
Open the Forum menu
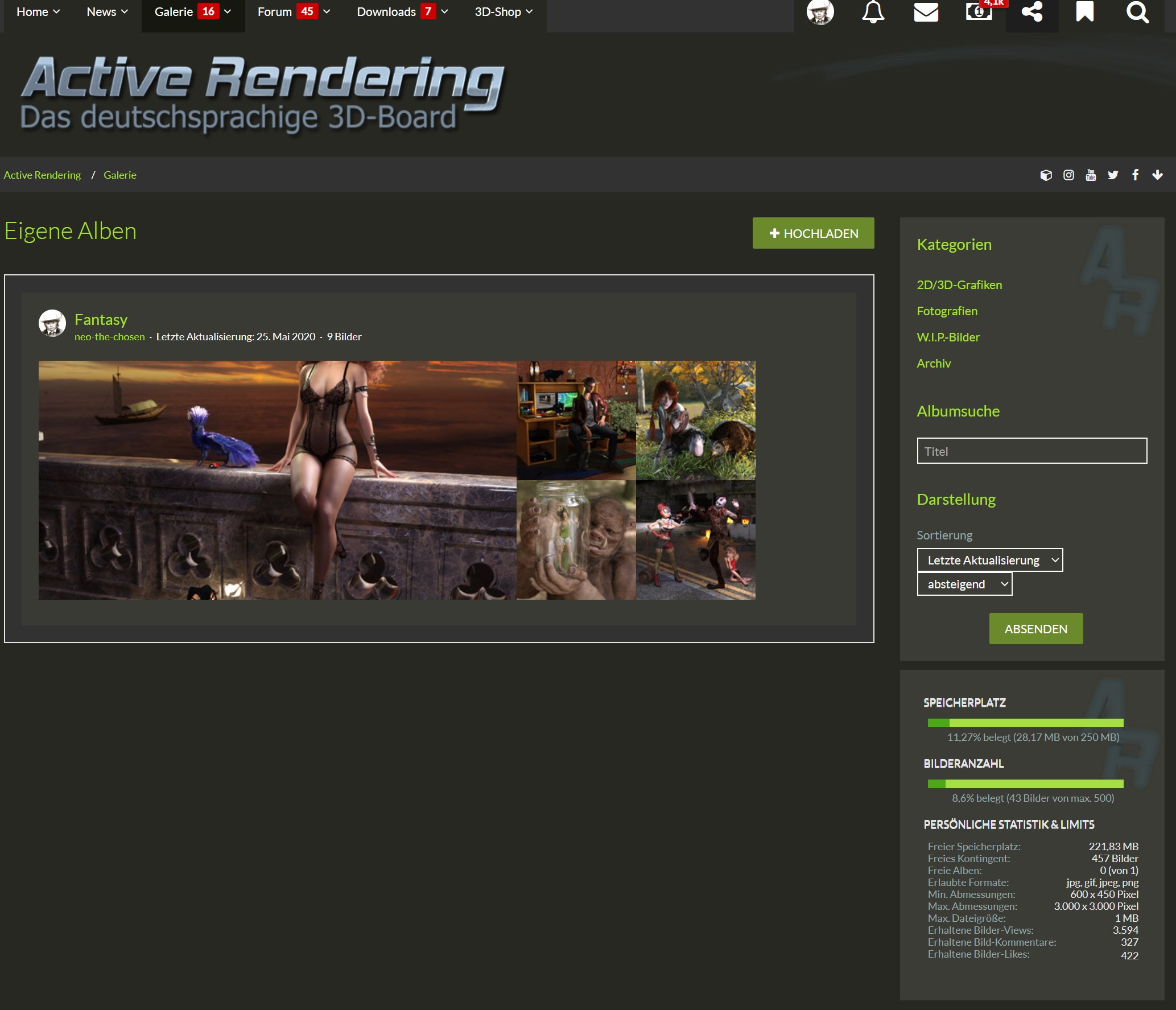click(x=275, y=12)
